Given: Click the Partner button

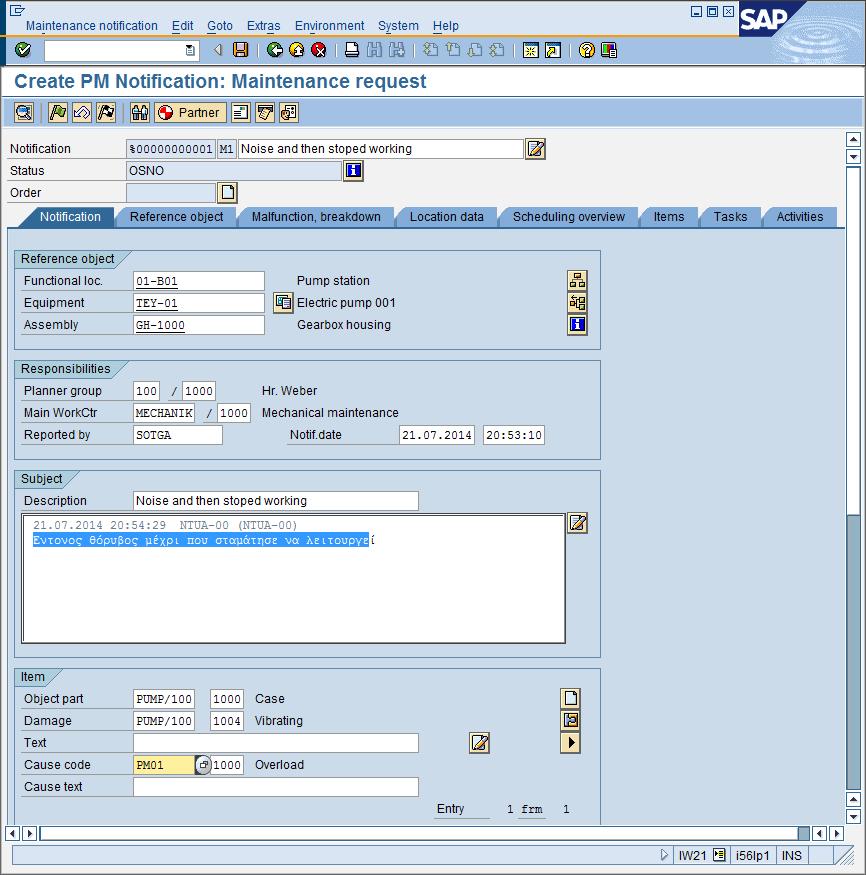Looking at the screenshot, I should click(190, 113).
